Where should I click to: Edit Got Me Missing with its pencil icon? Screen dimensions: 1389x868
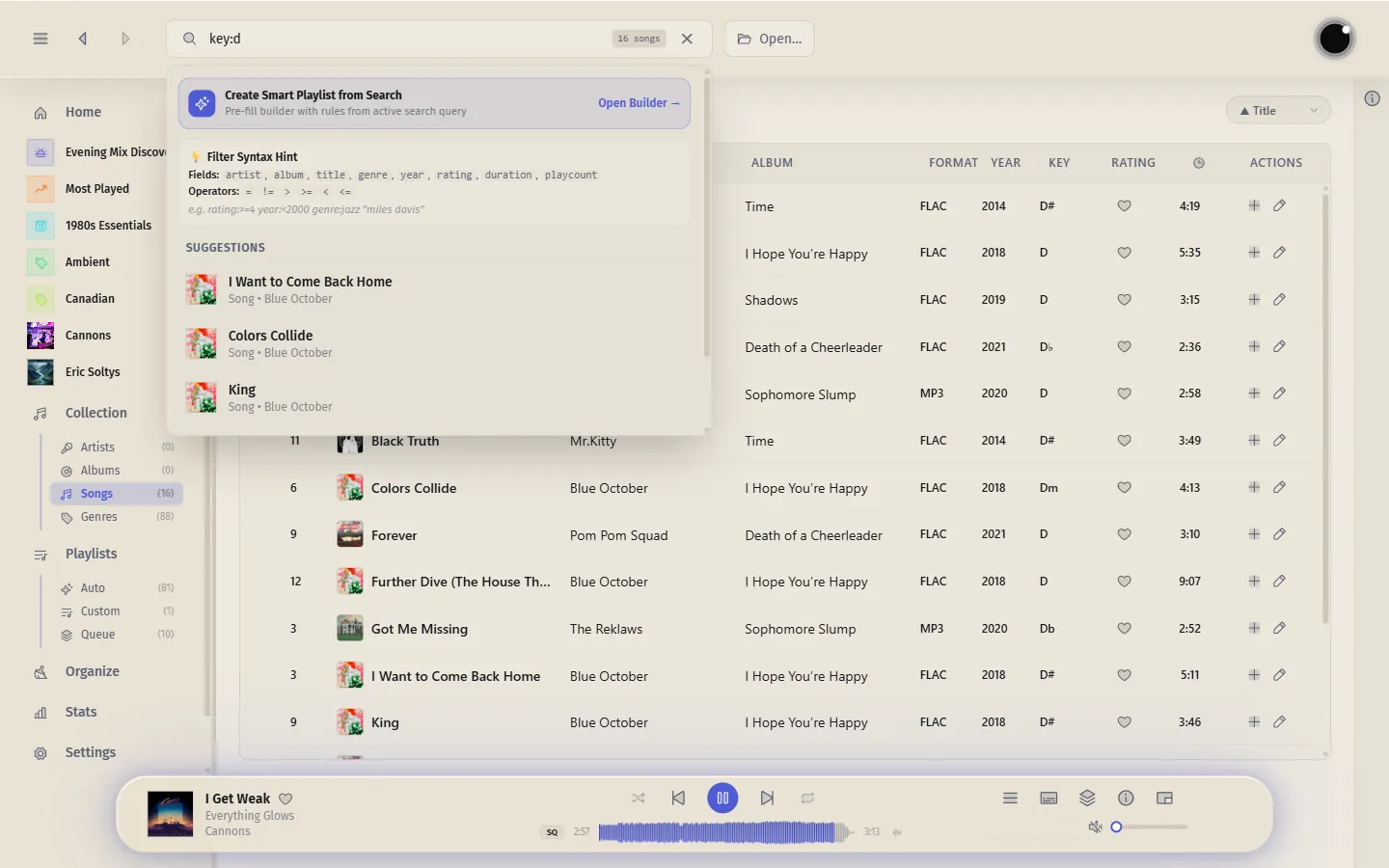[1279, 628]
